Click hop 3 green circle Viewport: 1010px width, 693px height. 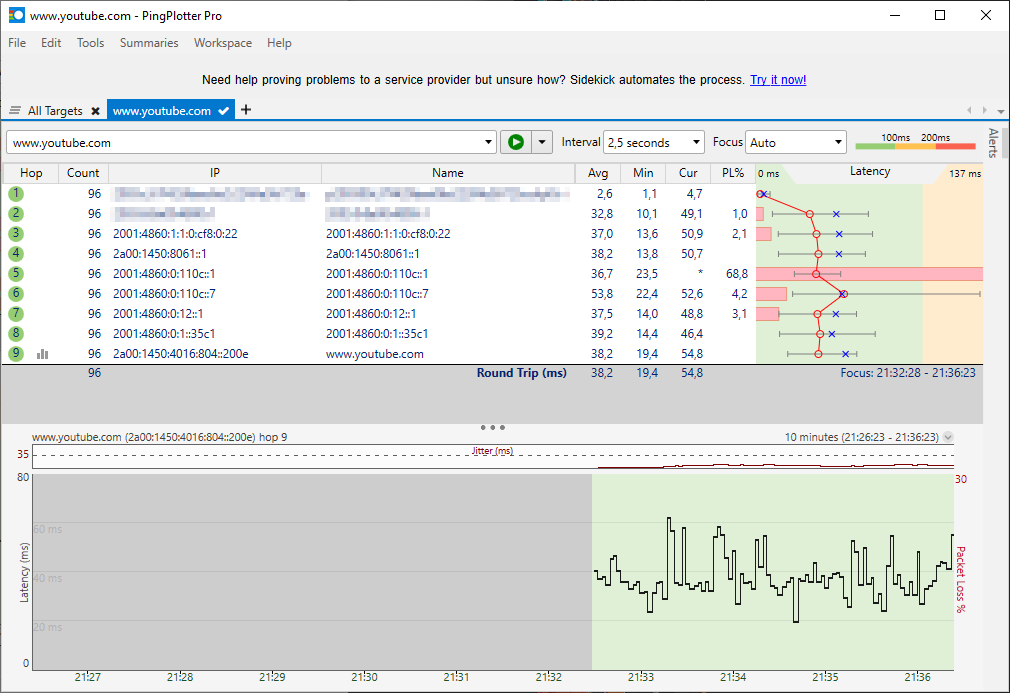(x=16, y=233)
